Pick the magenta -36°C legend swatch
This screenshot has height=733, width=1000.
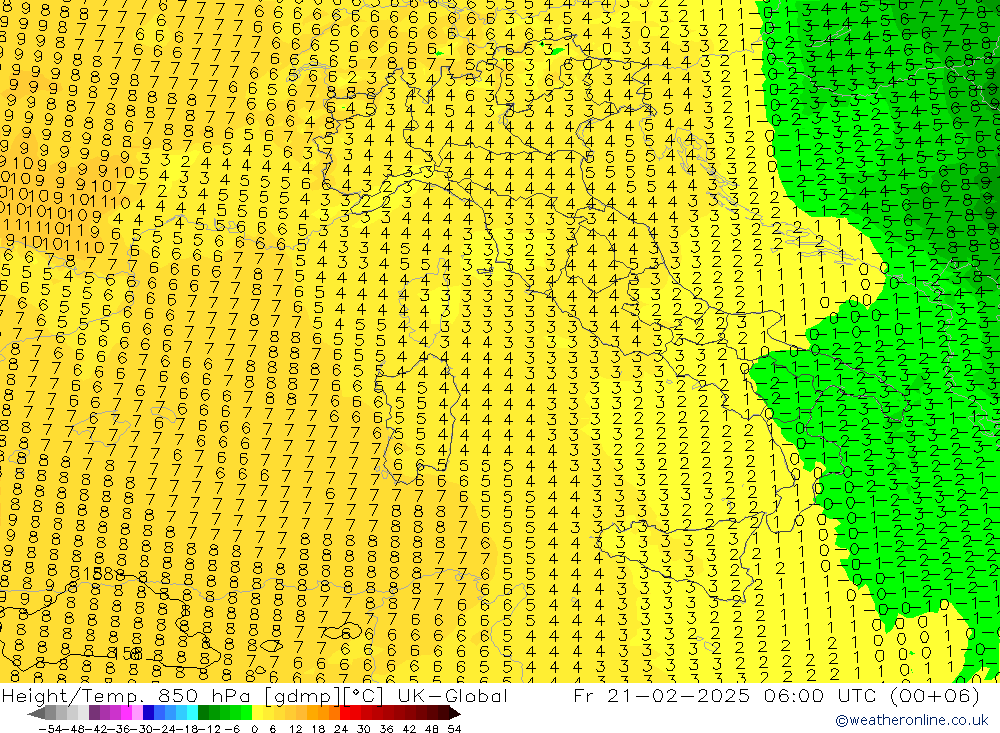[x=126, y=713]
